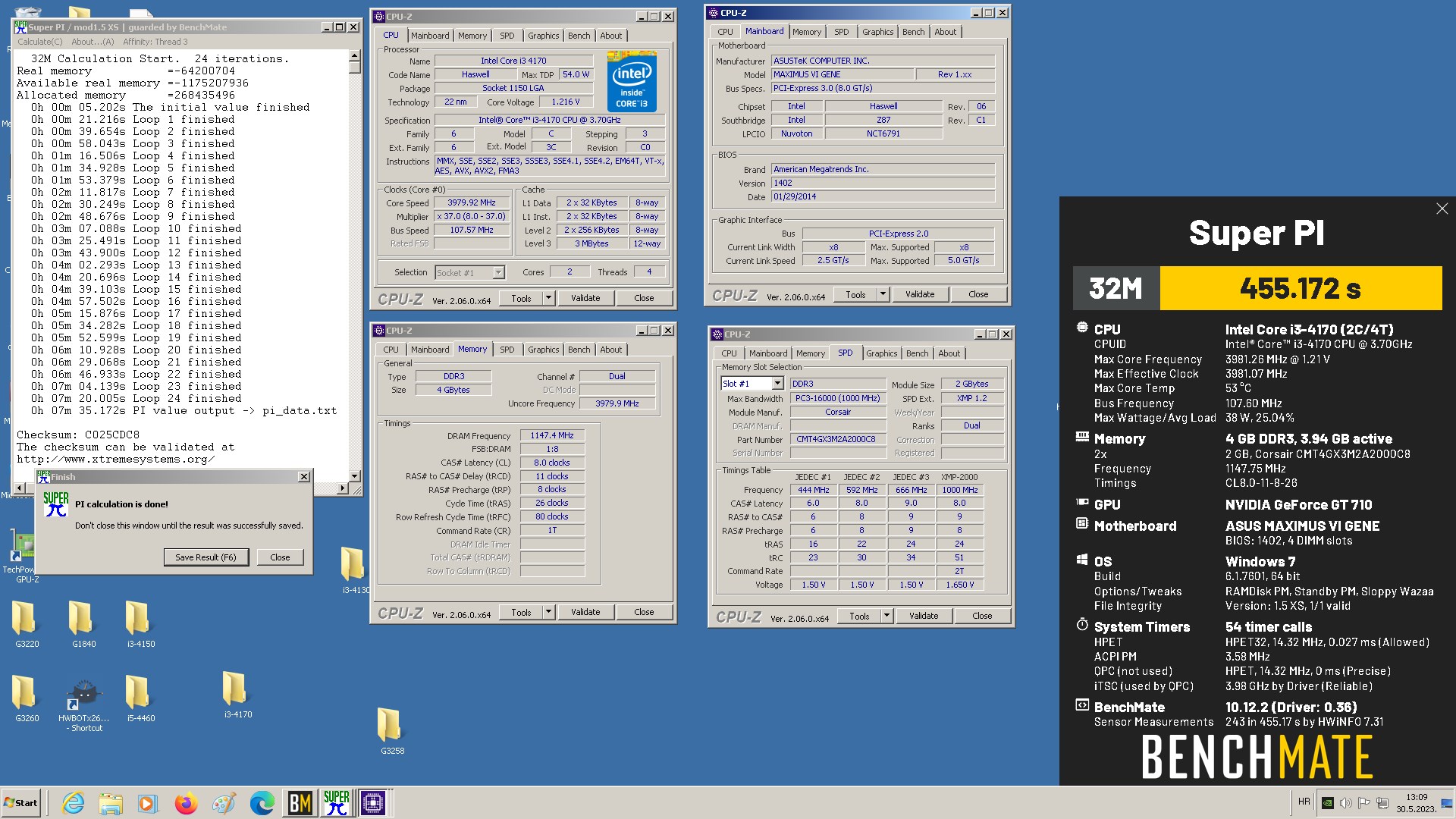Switch to Super PI taskbar button
This screenshot has height=819, width=1456.
[x=337, y=803]
